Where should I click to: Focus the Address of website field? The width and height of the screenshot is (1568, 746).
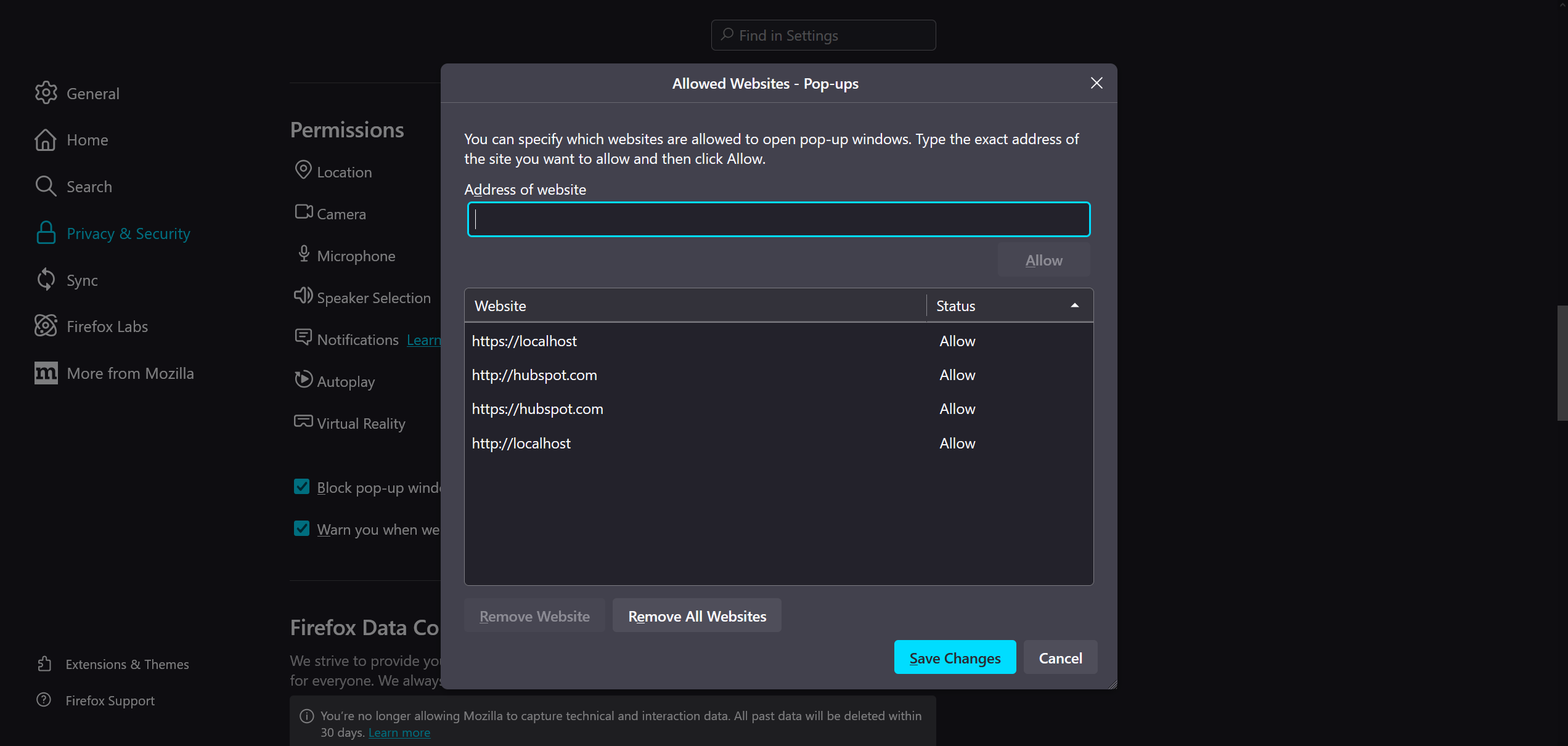pos(778,219)
